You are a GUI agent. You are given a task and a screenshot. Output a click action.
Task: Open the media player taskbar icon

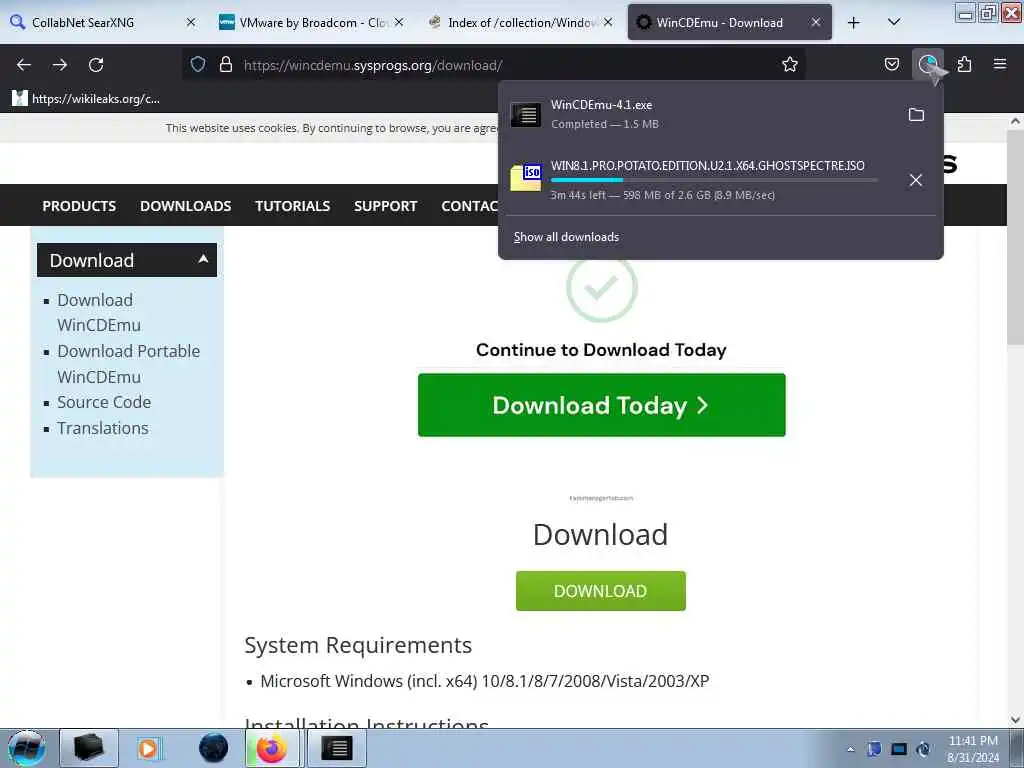148,748
